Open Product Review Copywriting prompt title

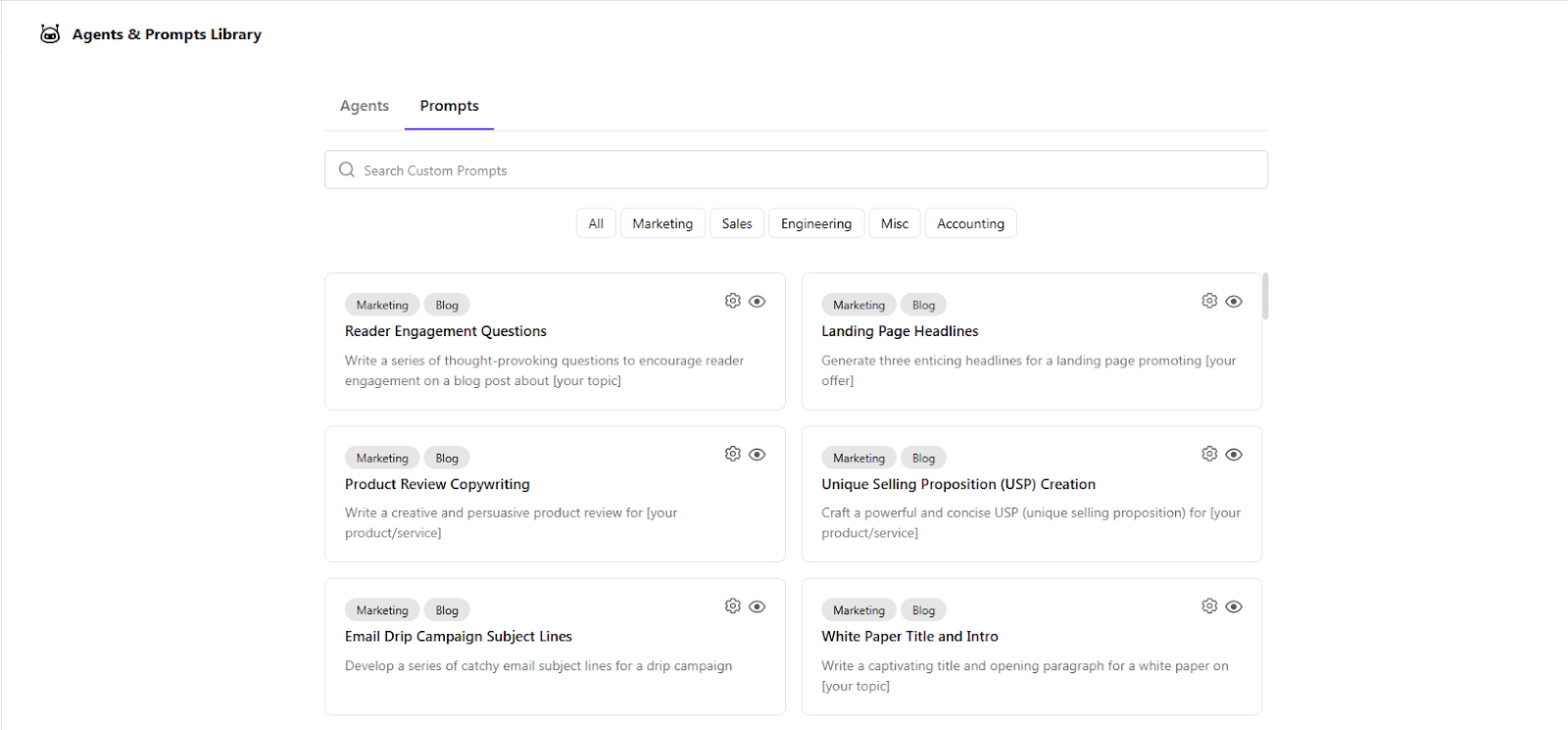click(x=437, y=484)
